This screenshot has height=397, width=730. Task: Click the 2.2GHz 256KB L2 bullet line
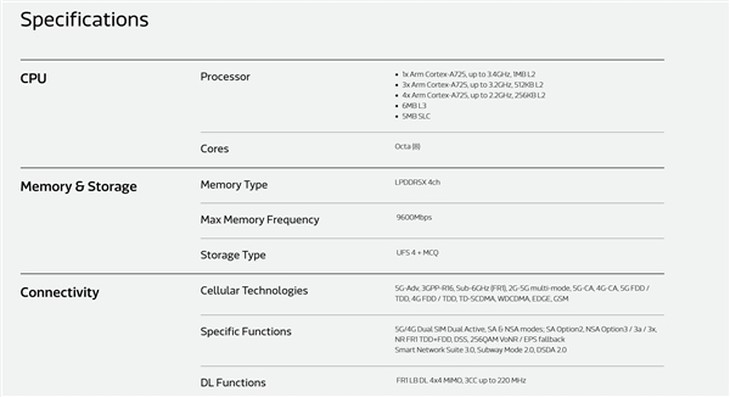pos(473,95)
